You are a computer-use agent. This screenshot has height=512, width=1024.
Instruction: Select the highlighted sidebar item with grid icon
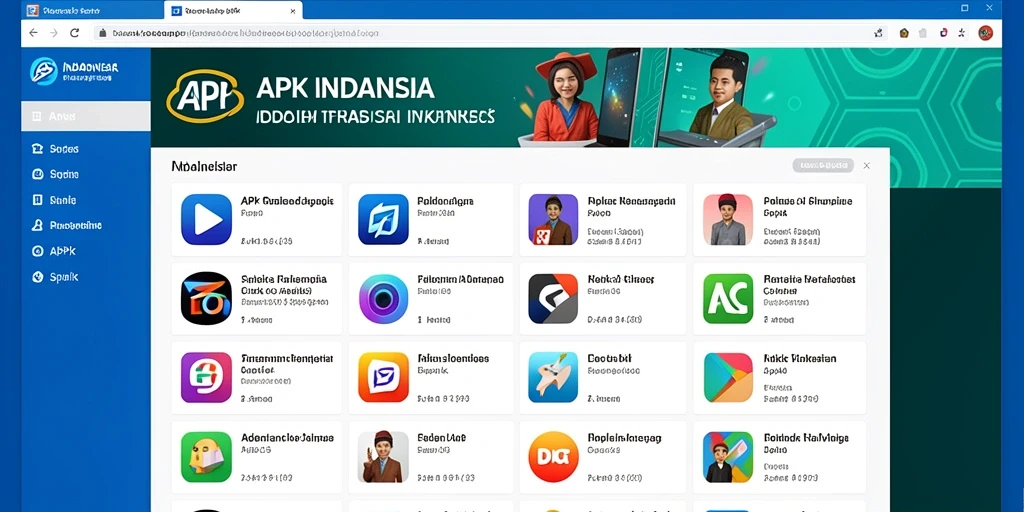point(86,116)
